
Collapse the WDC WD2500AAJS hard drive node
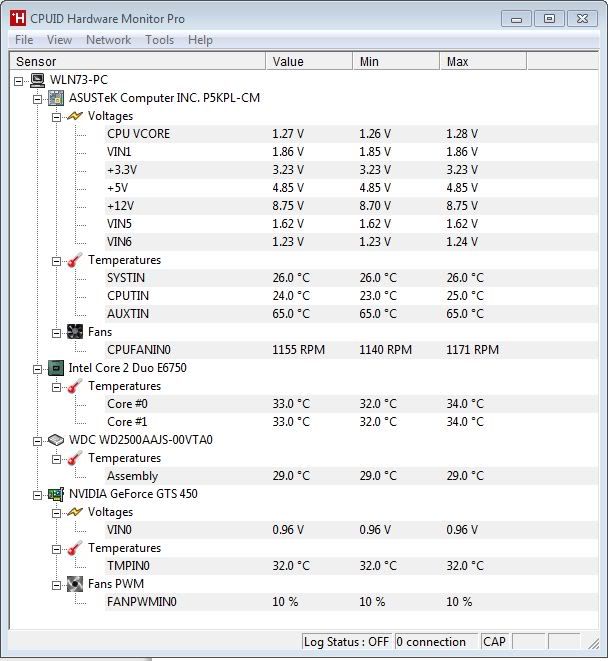38,440
